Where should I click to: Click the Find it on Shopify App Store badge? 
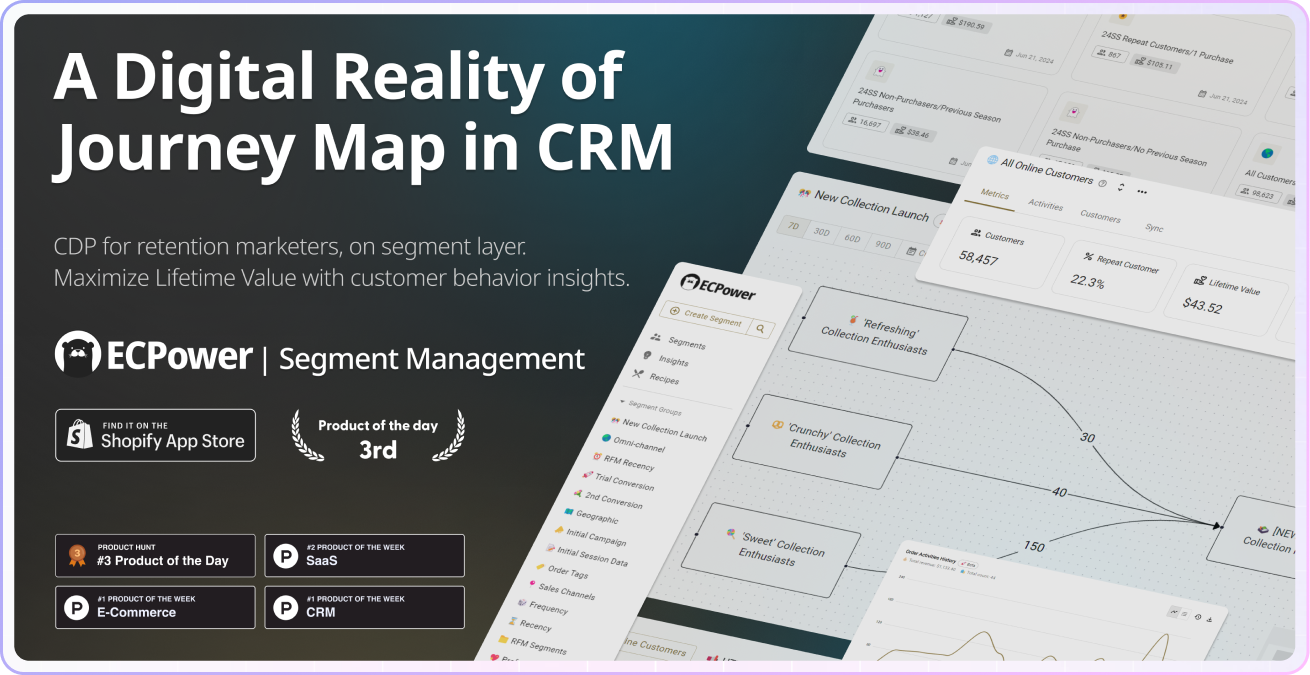(x=155, y=435)
